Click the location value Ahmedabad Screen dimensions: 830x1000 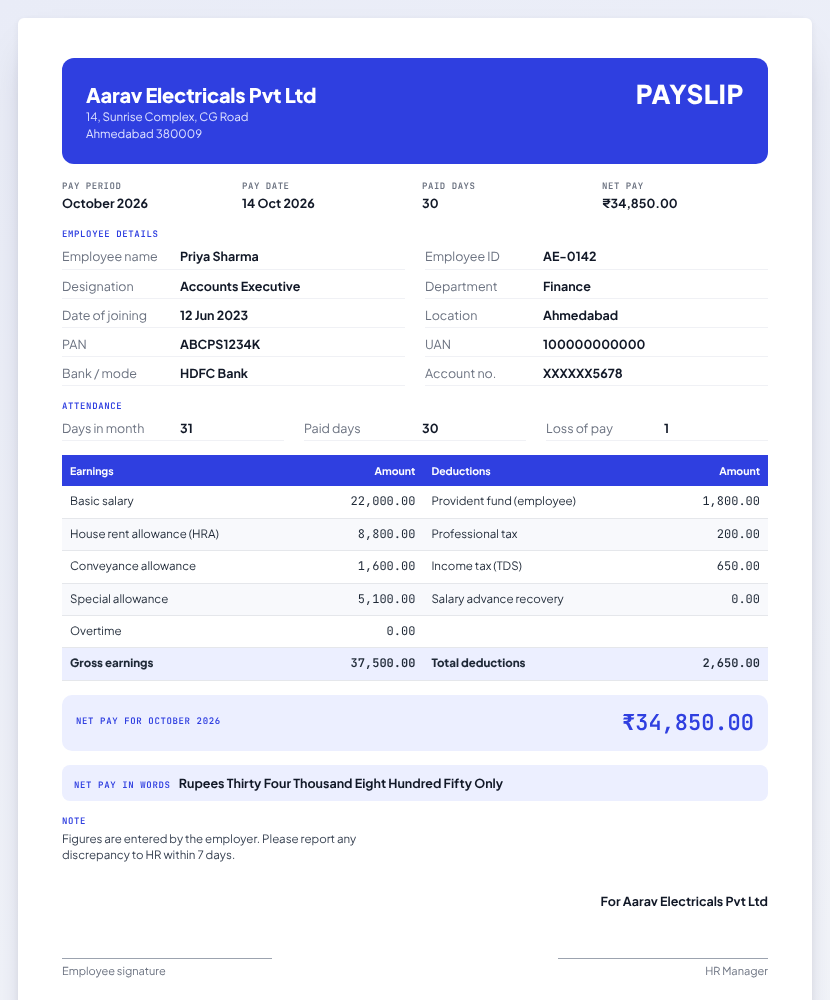click(580, 315)
